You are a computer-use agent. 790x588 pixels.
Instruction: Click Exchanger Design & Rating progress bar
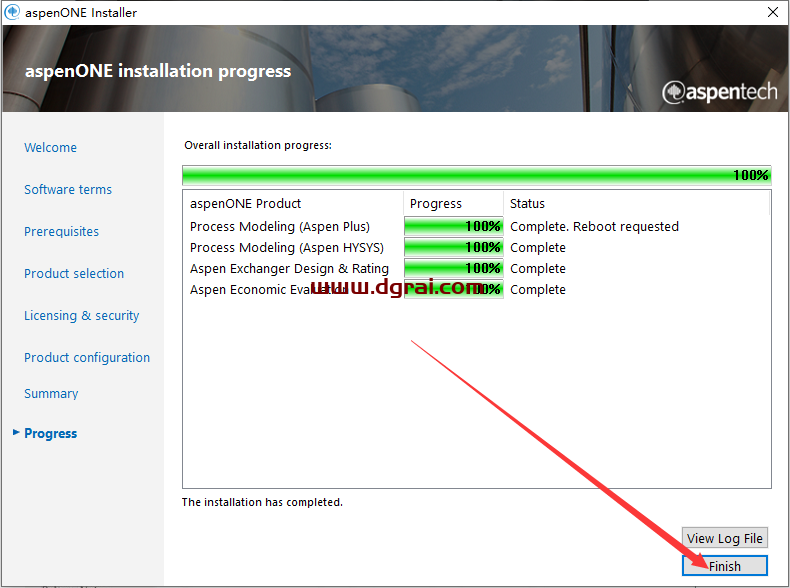453,268
